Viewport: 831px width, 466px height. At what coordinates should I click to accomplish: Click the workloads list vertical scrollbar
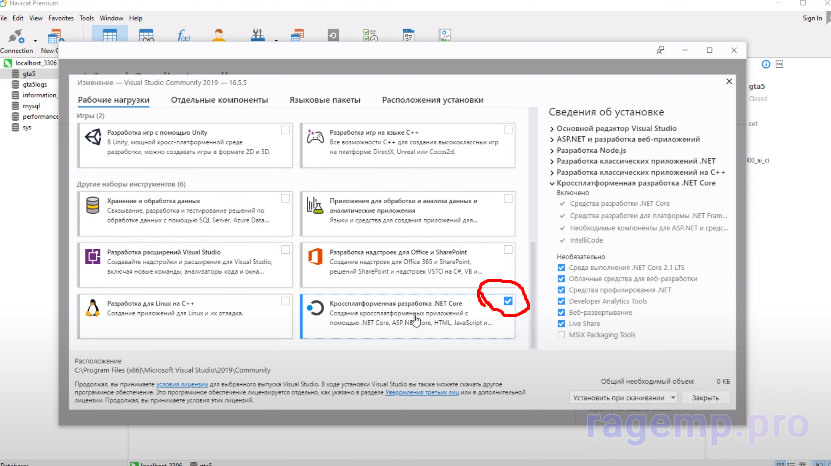pos(533,294)
